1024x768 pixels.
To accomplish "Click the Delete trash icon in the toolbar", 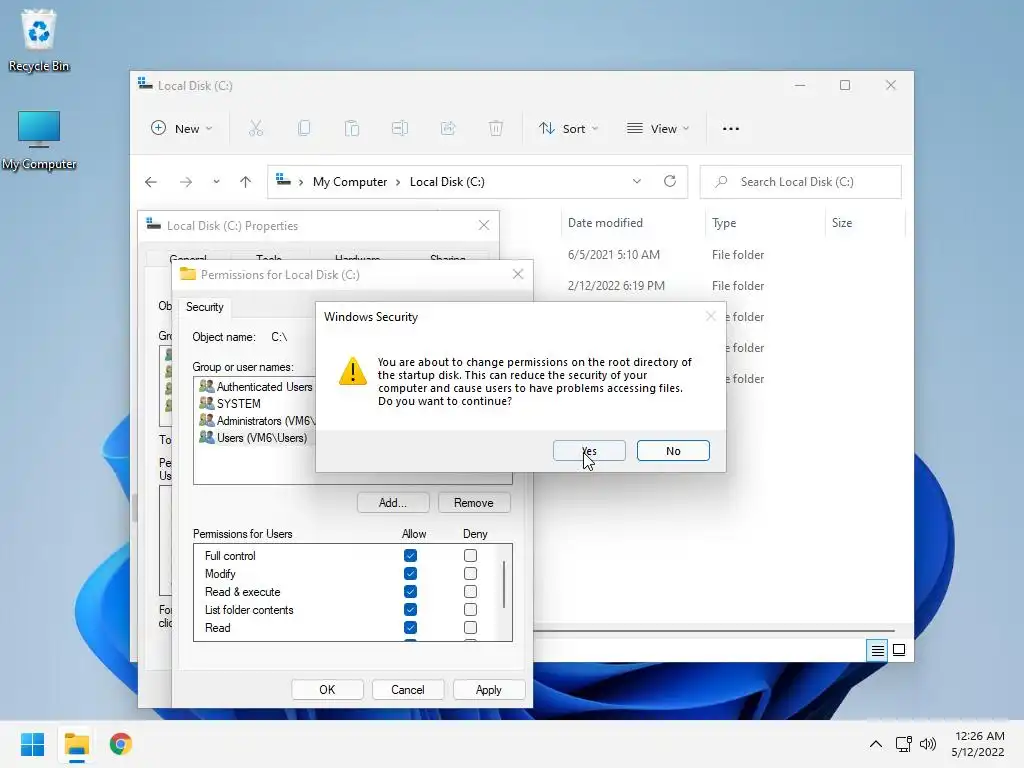I will point(496,129).
